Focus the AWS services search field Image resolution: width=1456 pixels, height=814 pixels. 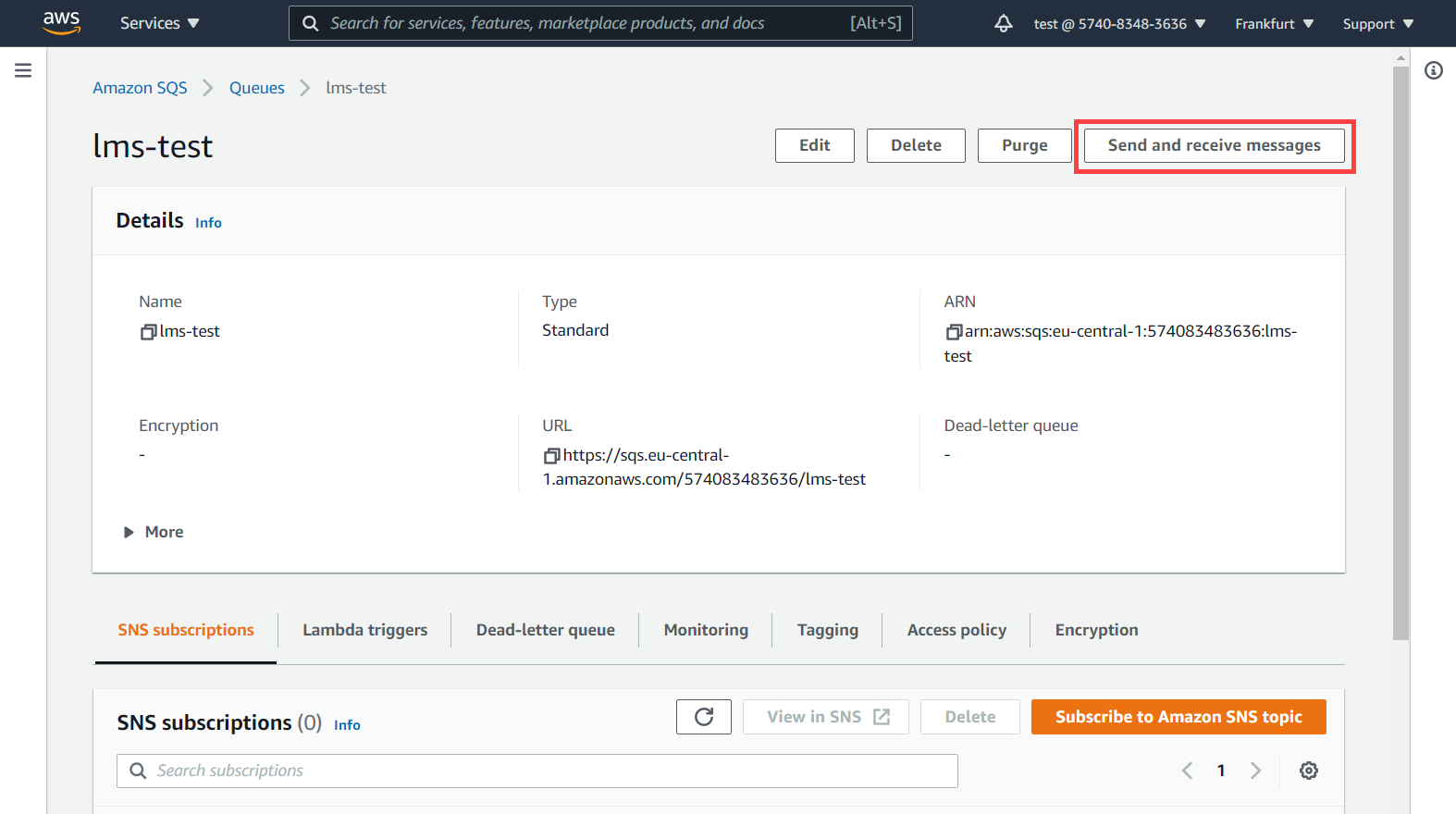[600, 23]
